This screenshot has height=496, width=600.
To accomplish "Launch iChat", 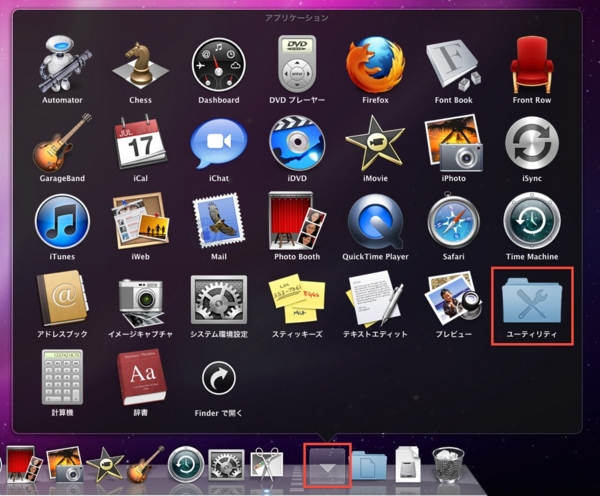I will (218, 143).
